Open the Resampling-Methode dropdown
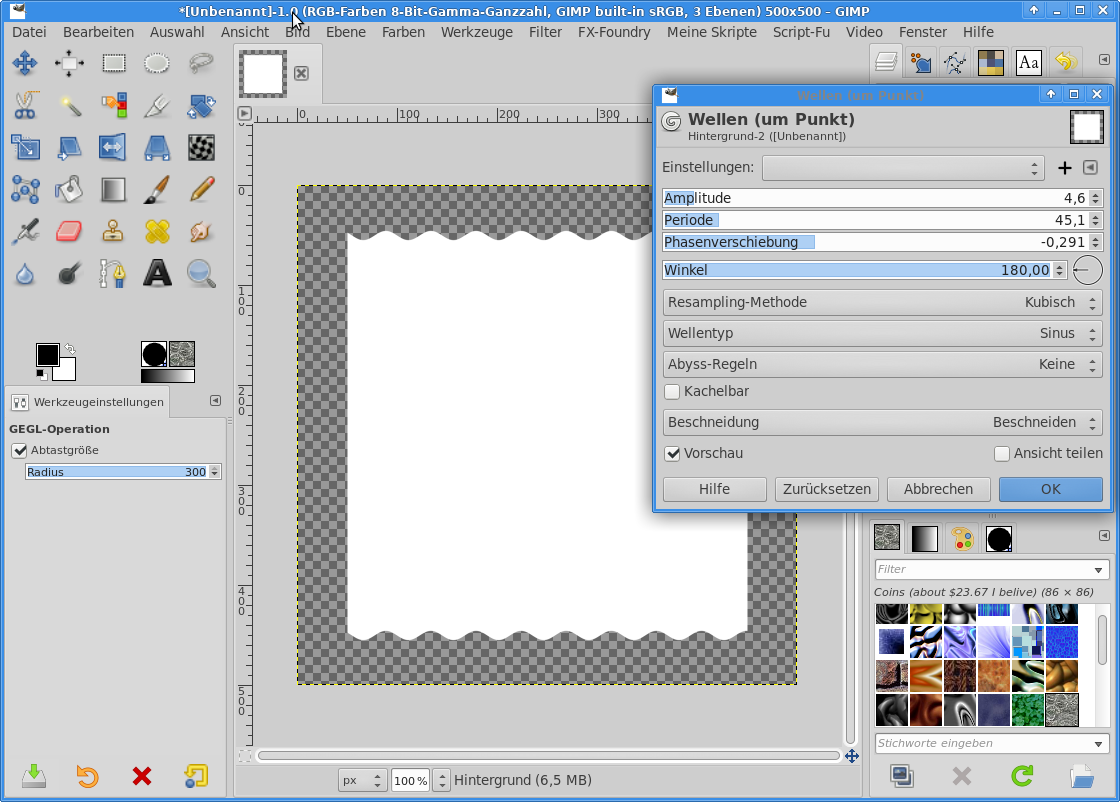This screenshot has width=1120, height=802. click(x=882, y=302)
